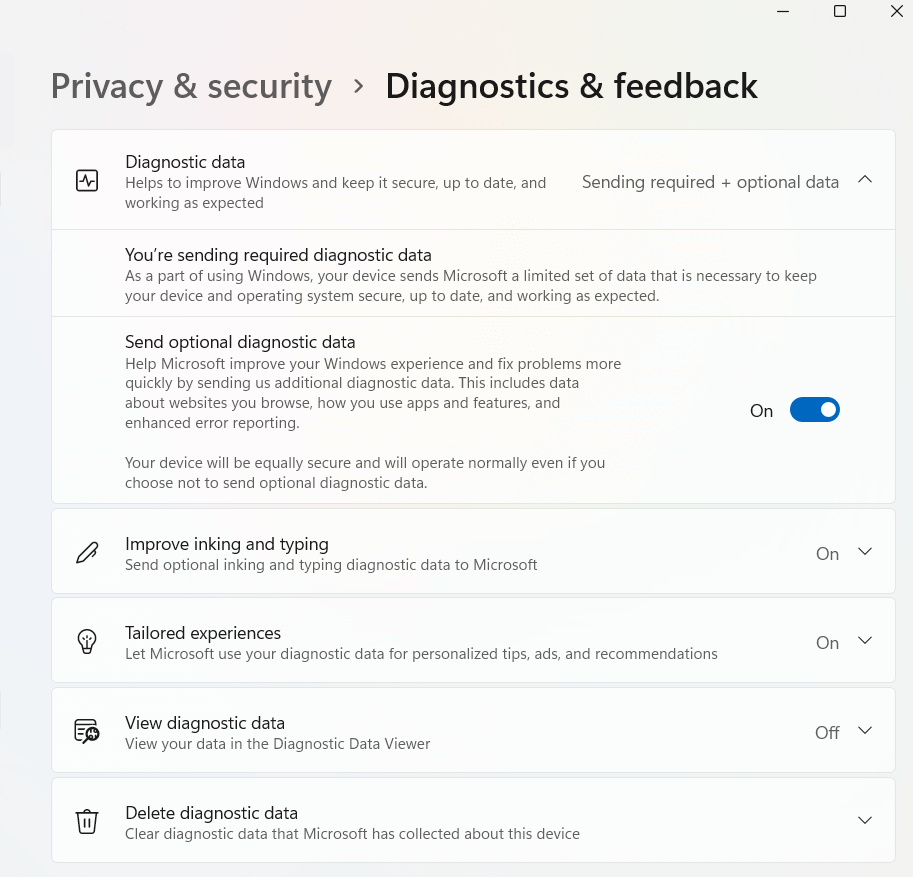Toggle optional diagnostic data off via the switch
The width and height of the screenshot is (913, 877).
tap(814, 409)
